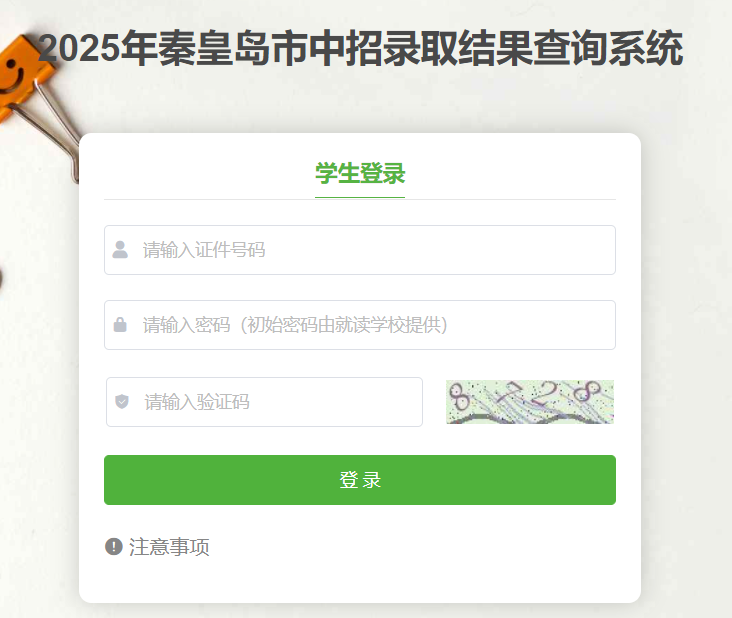Click the padlock icon in password field
This screenshot has width=732, height=618.
coord(120,324)
